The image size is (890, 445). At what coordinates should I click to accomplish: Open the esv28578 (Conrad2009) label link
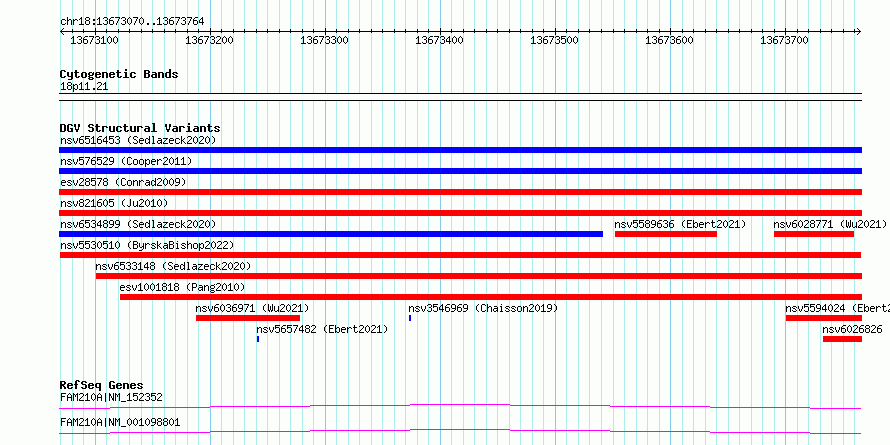(123, 182)
